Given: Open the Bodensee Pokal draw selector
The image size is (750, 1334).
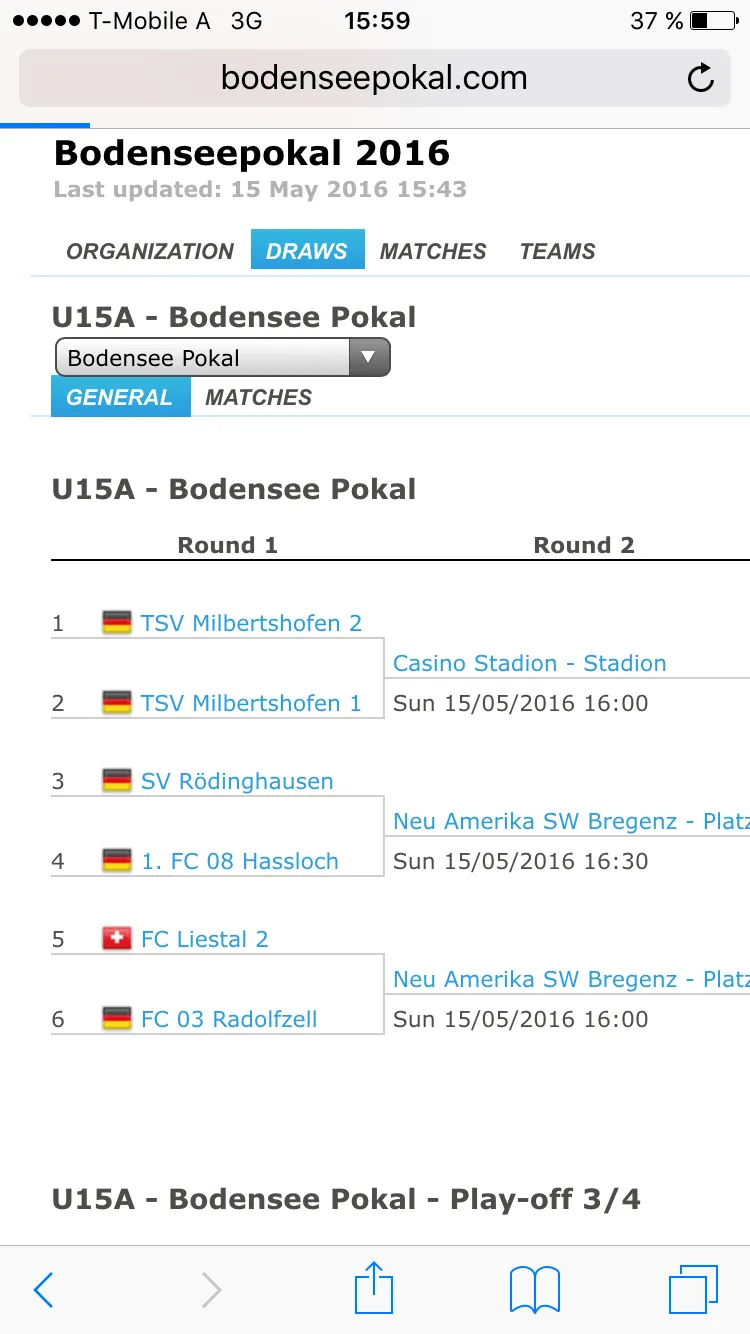Looking at the screenshot, I should [x=222, y=357].
